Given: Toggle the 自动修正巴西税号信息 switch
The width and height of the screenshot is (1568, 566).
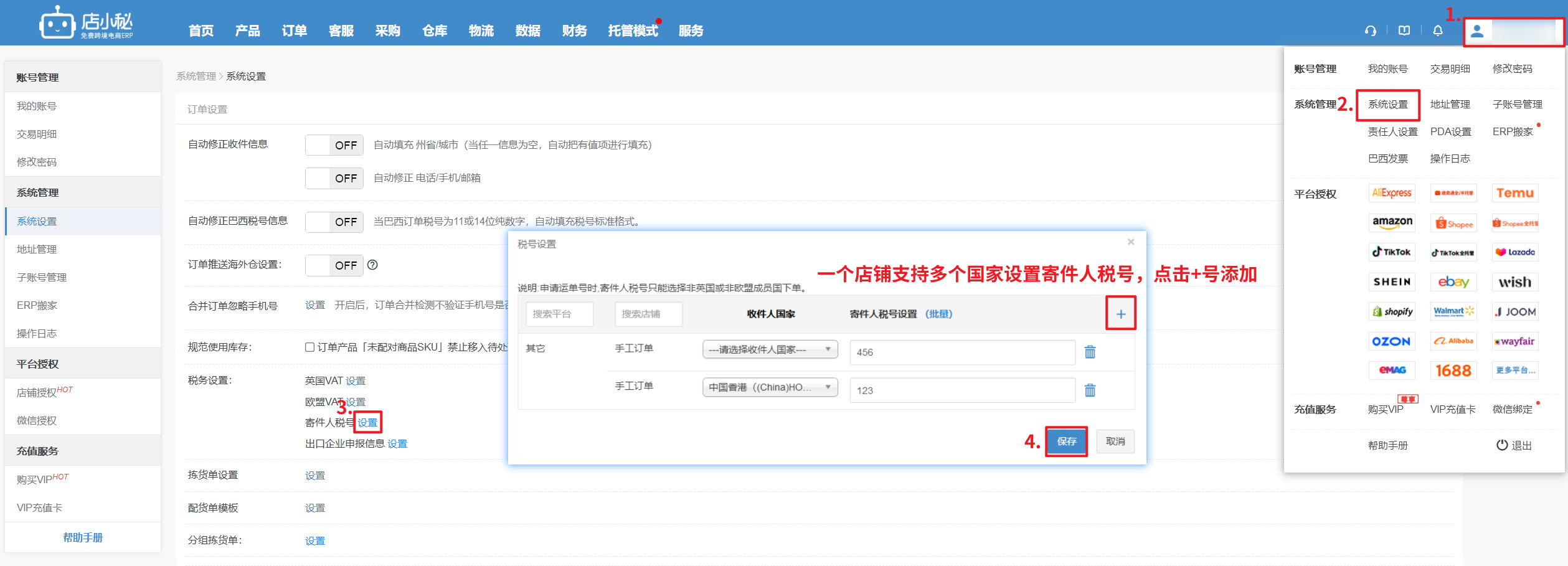Looking at the screenshot, I should 334,222.
